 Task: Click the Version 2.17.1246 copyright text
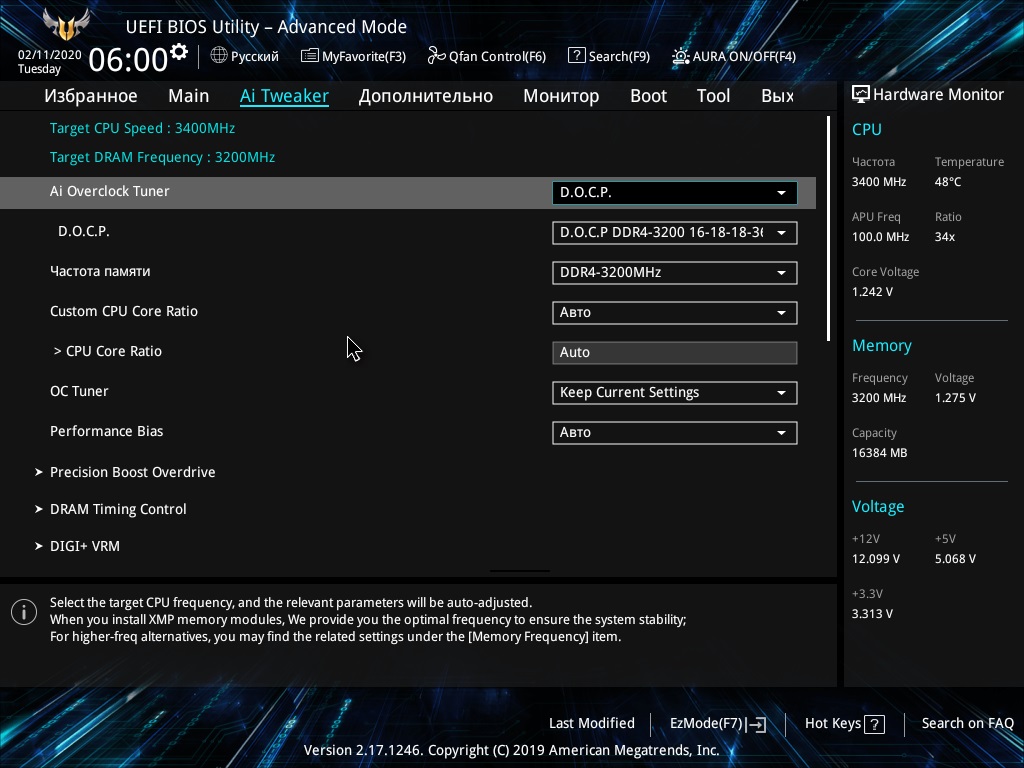coord(511,750)
